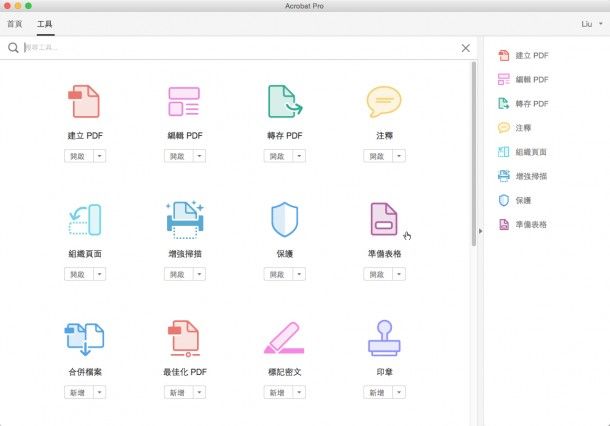Click the 標記密文 redaction marker icon
Screen dimensions: 610x426
[x=284, y=338]
